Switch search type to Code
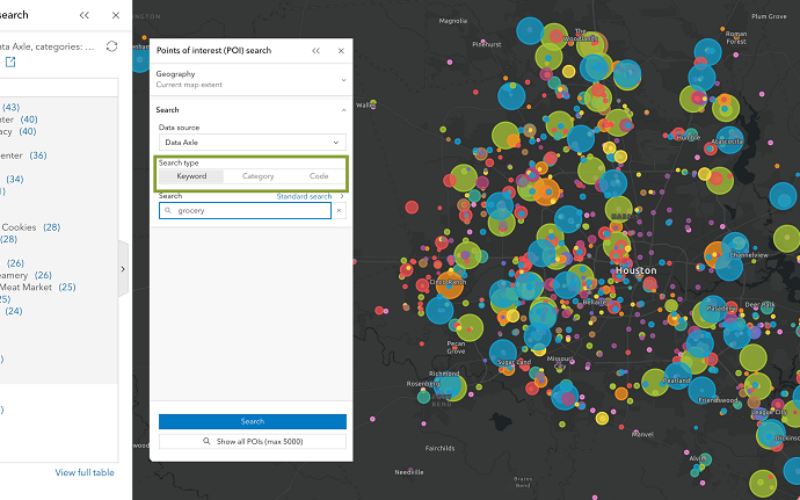The width and height of the screenshot is (800, 500). (x=318, y=176)
